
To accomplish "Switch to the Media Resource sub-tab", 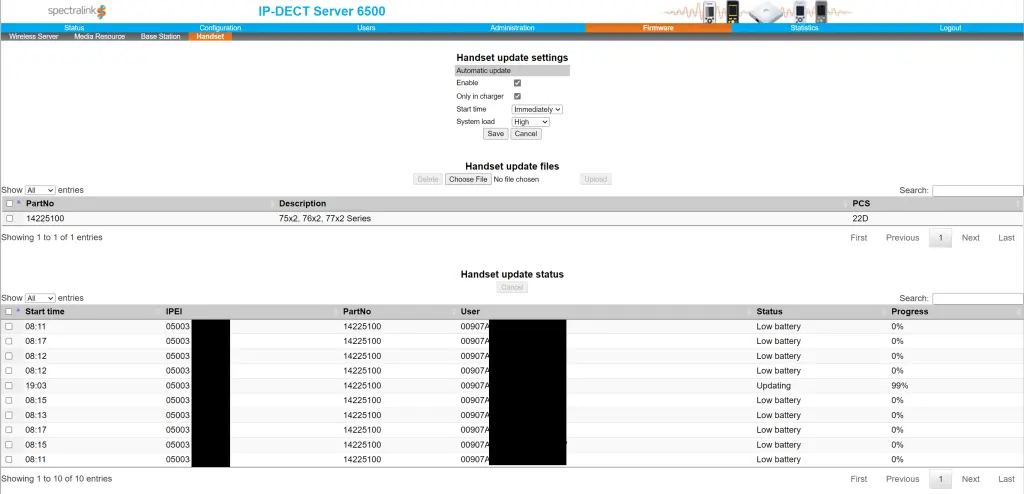I will coord(99,37).
